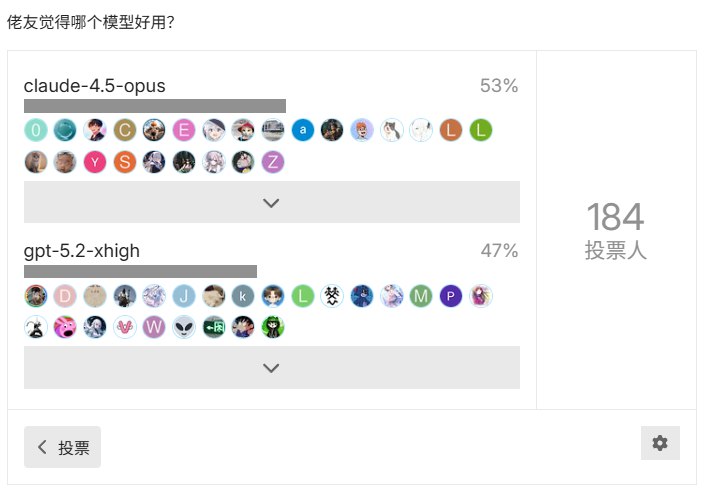The width and height of the screenshot is (706, 493).
Task: Click the green "M" voter avatar
Action: pyautogui.click(x=421, y=295)
